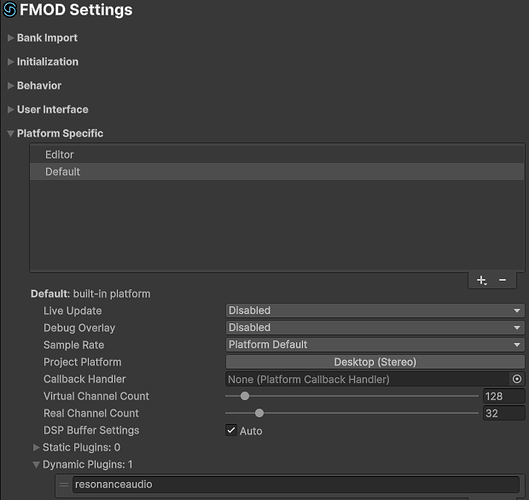Click the Virtual Channel Count slider handle

pyautogui.click(x=245, y=396)
